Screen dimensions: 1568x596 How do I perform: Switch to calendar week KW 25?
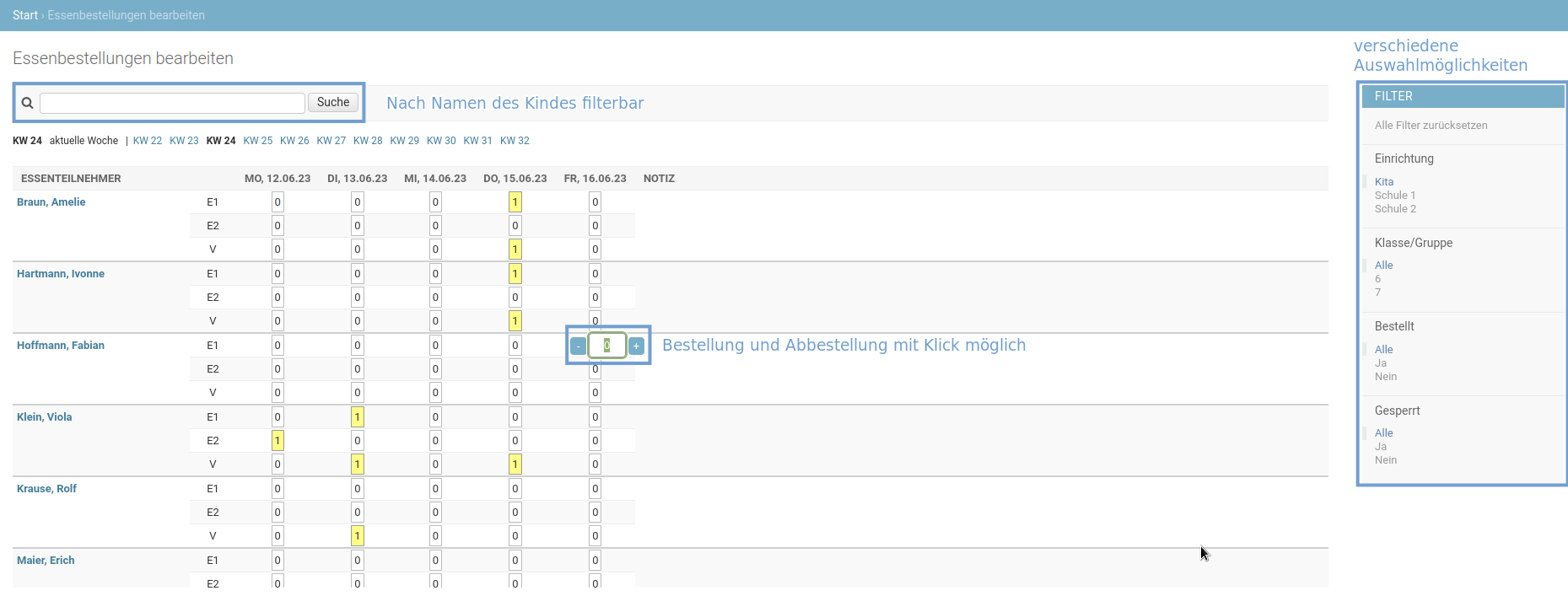pyautogui.click(x=258, y=141)
